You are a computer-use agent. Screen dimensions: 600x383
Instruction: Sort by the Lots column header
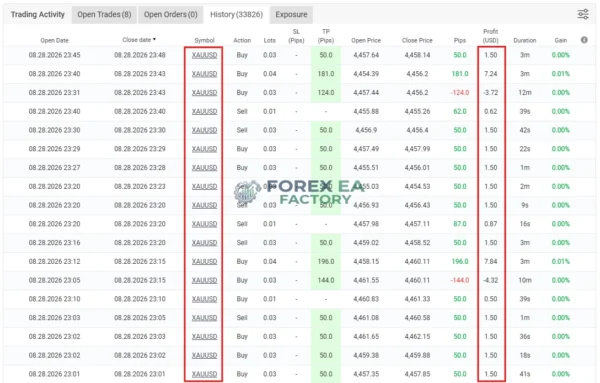pyautogui.click(x=269, y=40)
